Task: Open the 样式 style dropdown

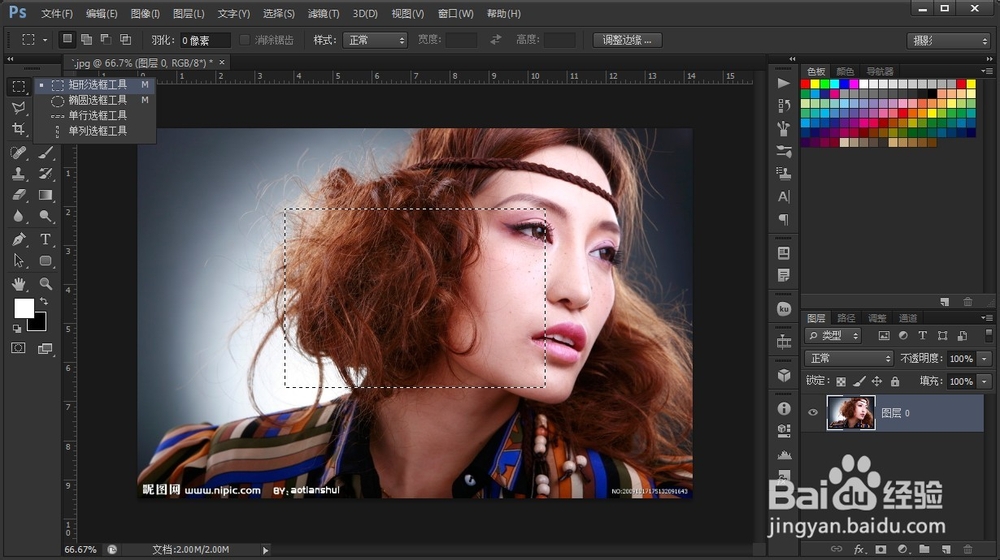Action: click(x=374, y=40)
